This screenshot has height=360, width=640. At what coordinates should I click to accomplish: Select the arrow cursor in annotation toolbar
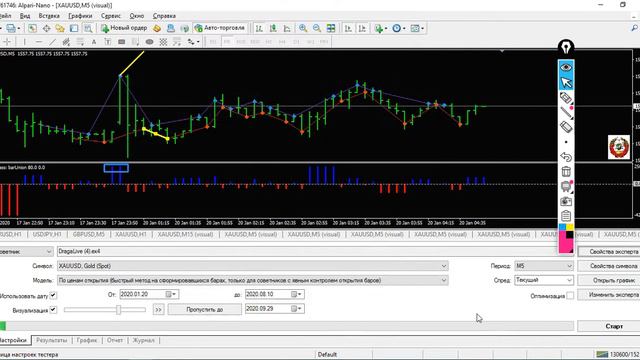(566, 83)
